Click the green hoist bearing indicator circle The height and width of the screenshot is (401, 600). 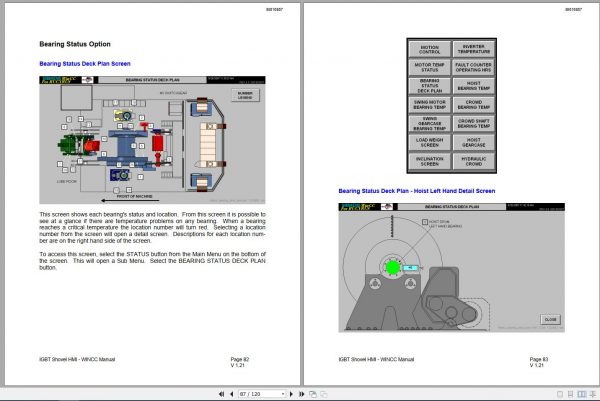392,267
